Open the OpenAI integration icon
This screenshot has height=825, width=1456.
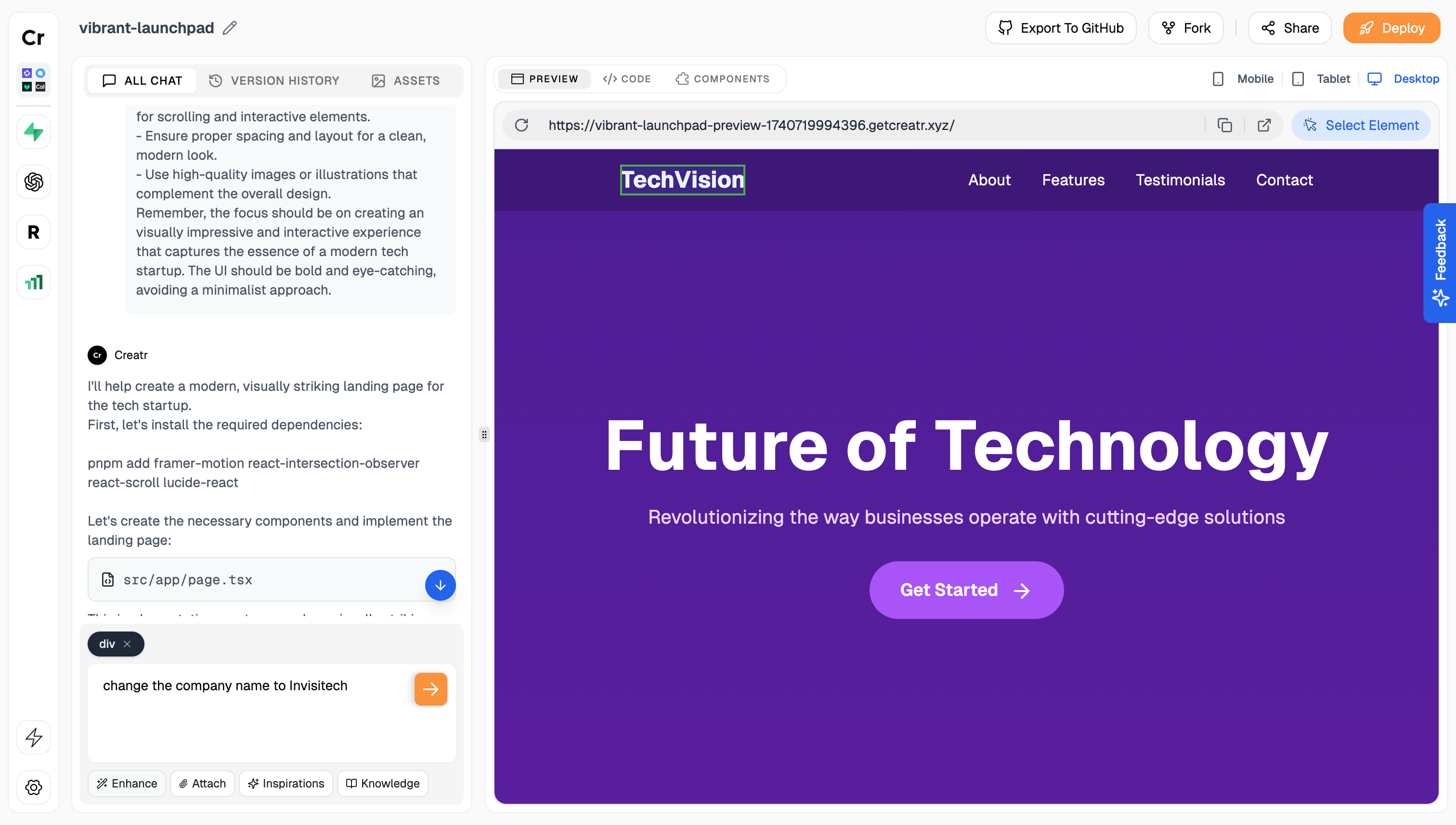[x=33, y=182]
